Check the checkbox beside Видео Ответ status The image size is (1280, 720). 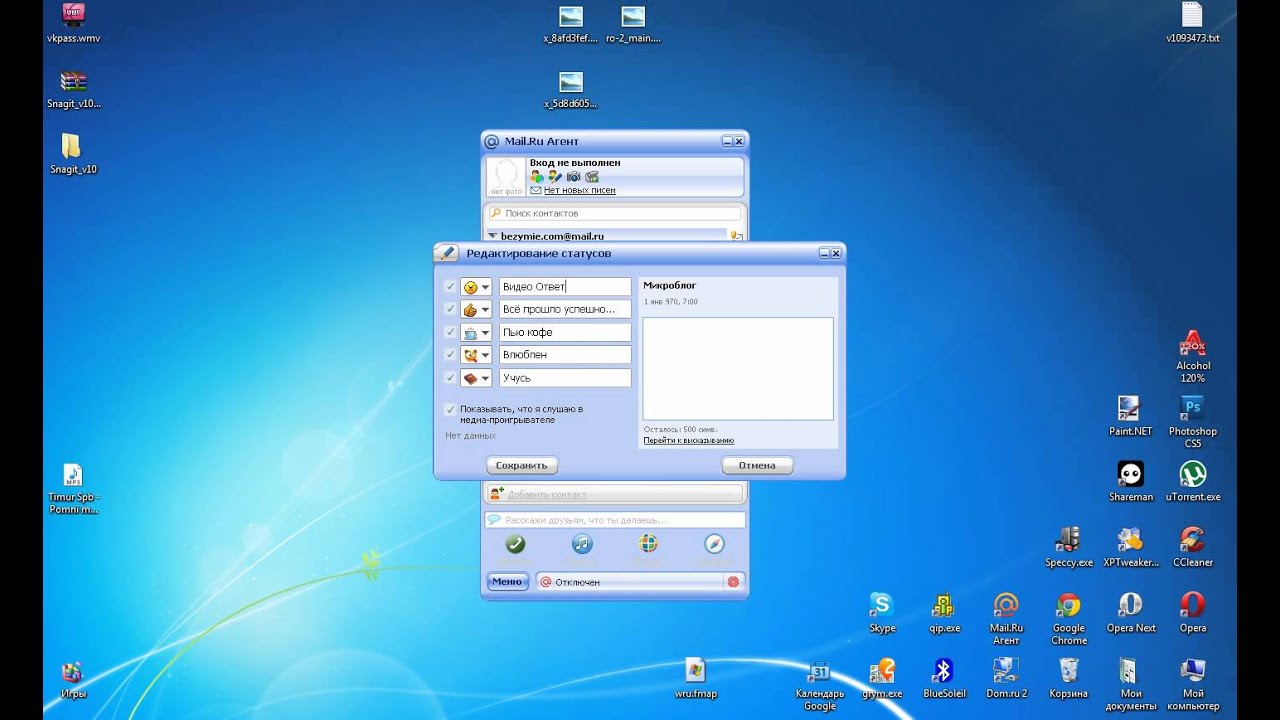coord(450,287)
